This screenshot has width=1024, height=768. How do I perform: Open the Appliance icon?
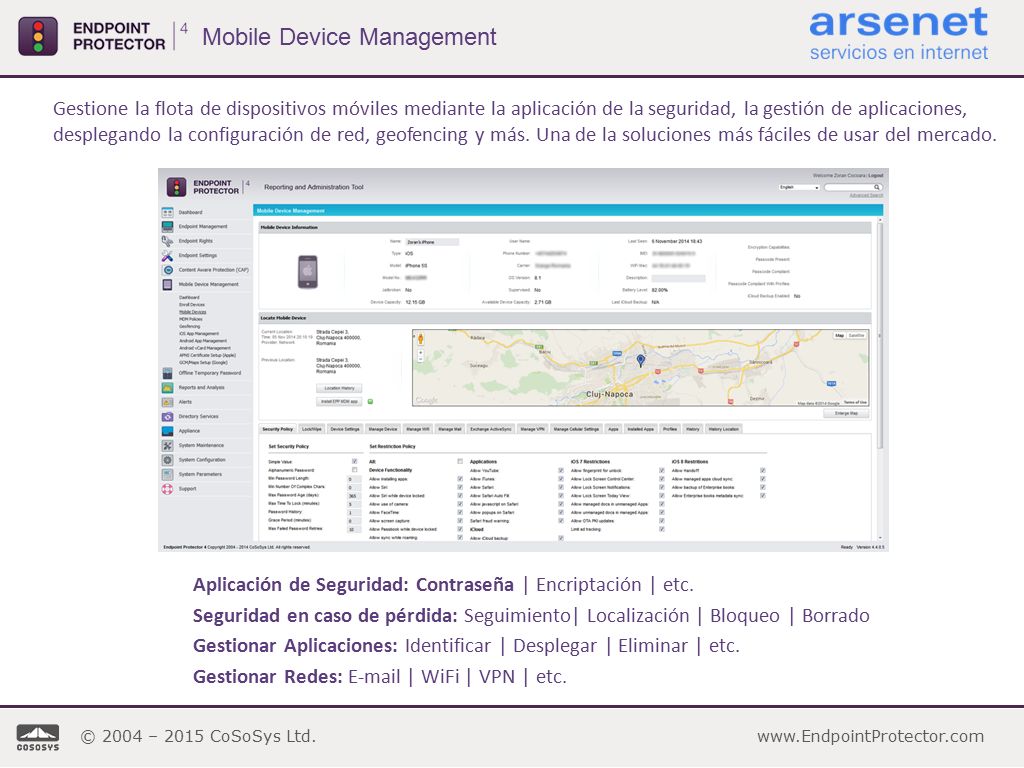pyautogui.click(x=167, y=431)
